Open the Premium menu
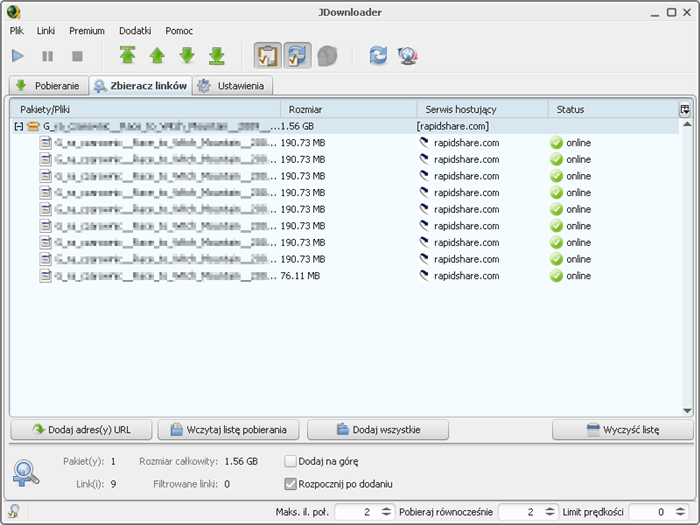The image size is (700, 525). pyautogui.click(x=87, y=31)
